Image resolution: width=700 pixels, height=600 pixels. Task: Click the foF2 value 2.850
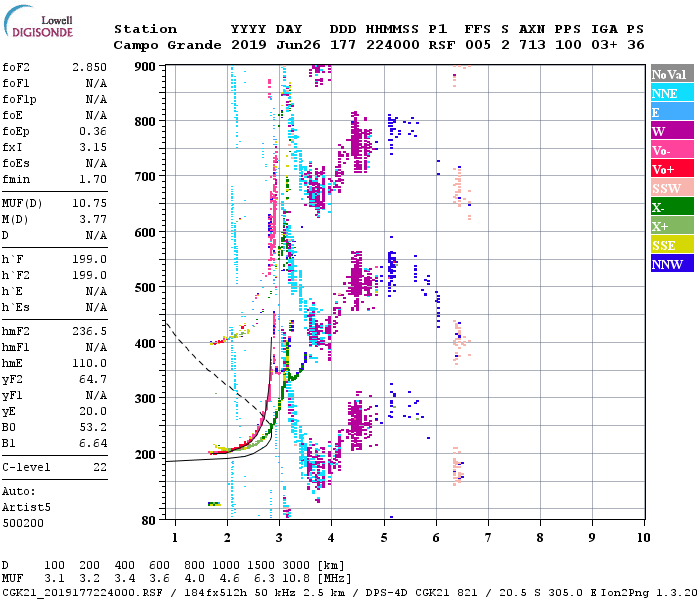89,67
